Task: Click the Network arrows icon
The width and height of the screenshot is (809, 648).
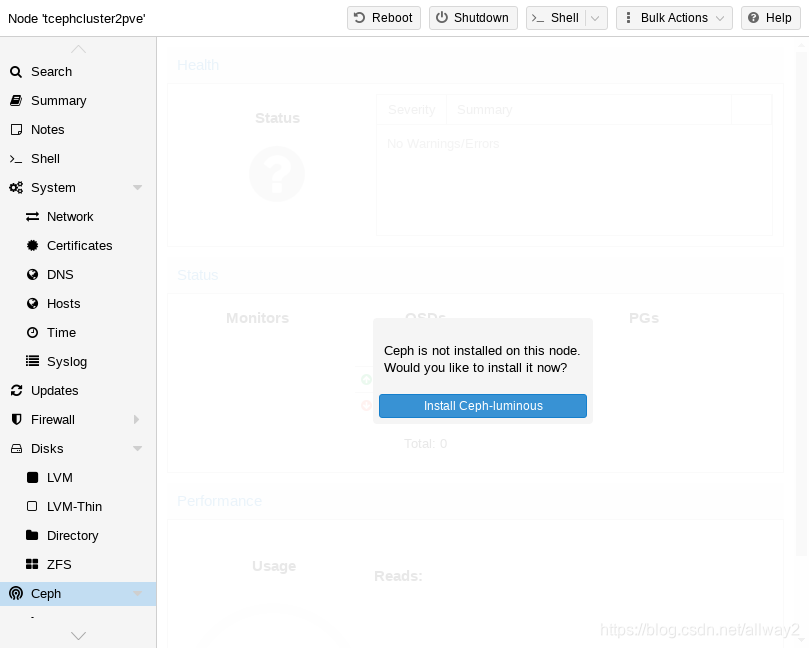Action: (x=33, y=217)
